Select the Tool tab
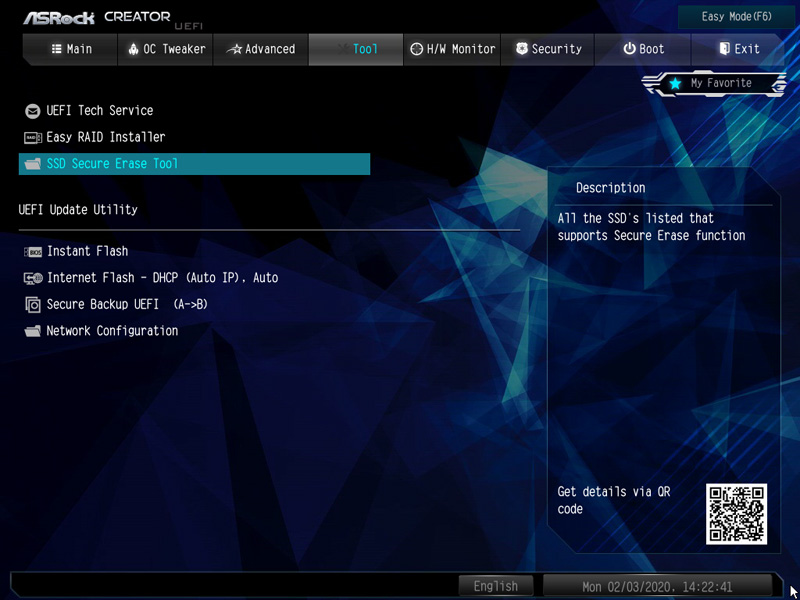The width and height of the screenshot is (800, 600). pos(356,49)
